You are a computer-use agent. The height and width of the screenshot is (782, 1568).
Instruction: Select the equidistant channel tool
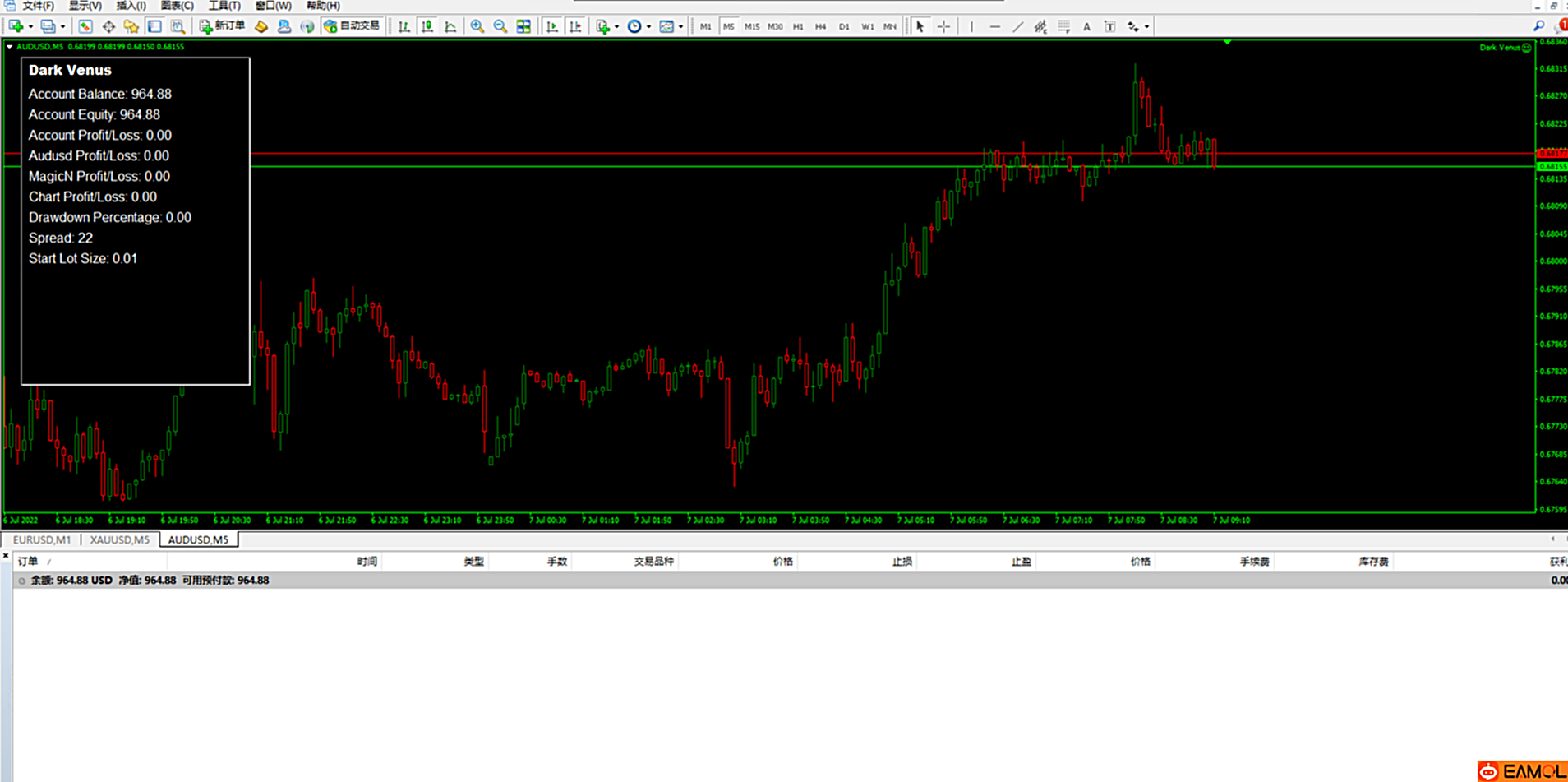pyautogui.click(x=1040, y=26)
